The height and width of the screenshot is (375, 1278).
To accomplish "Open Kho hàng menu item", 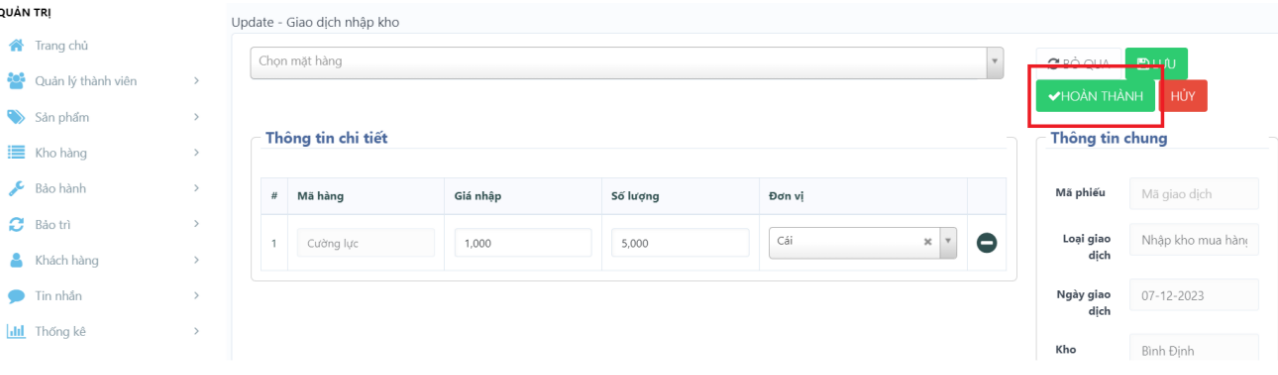I will coord(61,153).
